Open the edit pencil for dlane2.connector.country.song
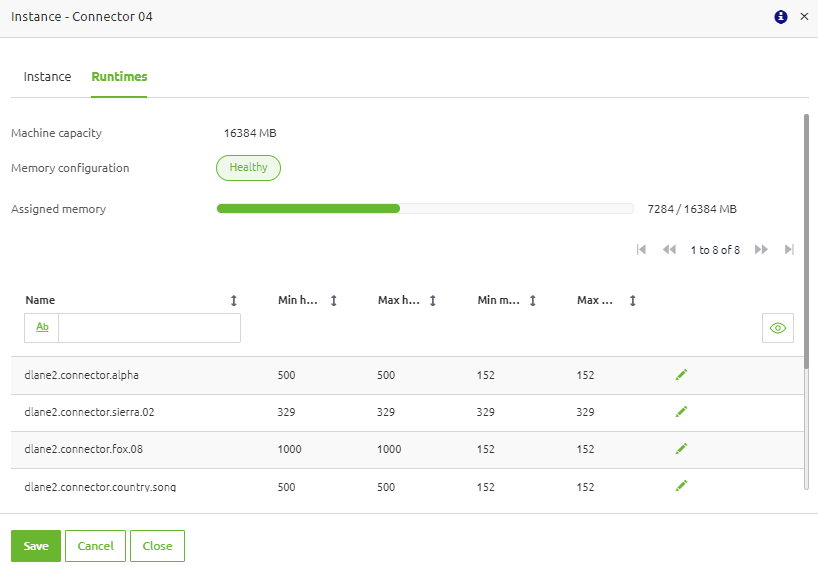The width and height of the screenshot is (818, 570). click(x=681, y=486)
